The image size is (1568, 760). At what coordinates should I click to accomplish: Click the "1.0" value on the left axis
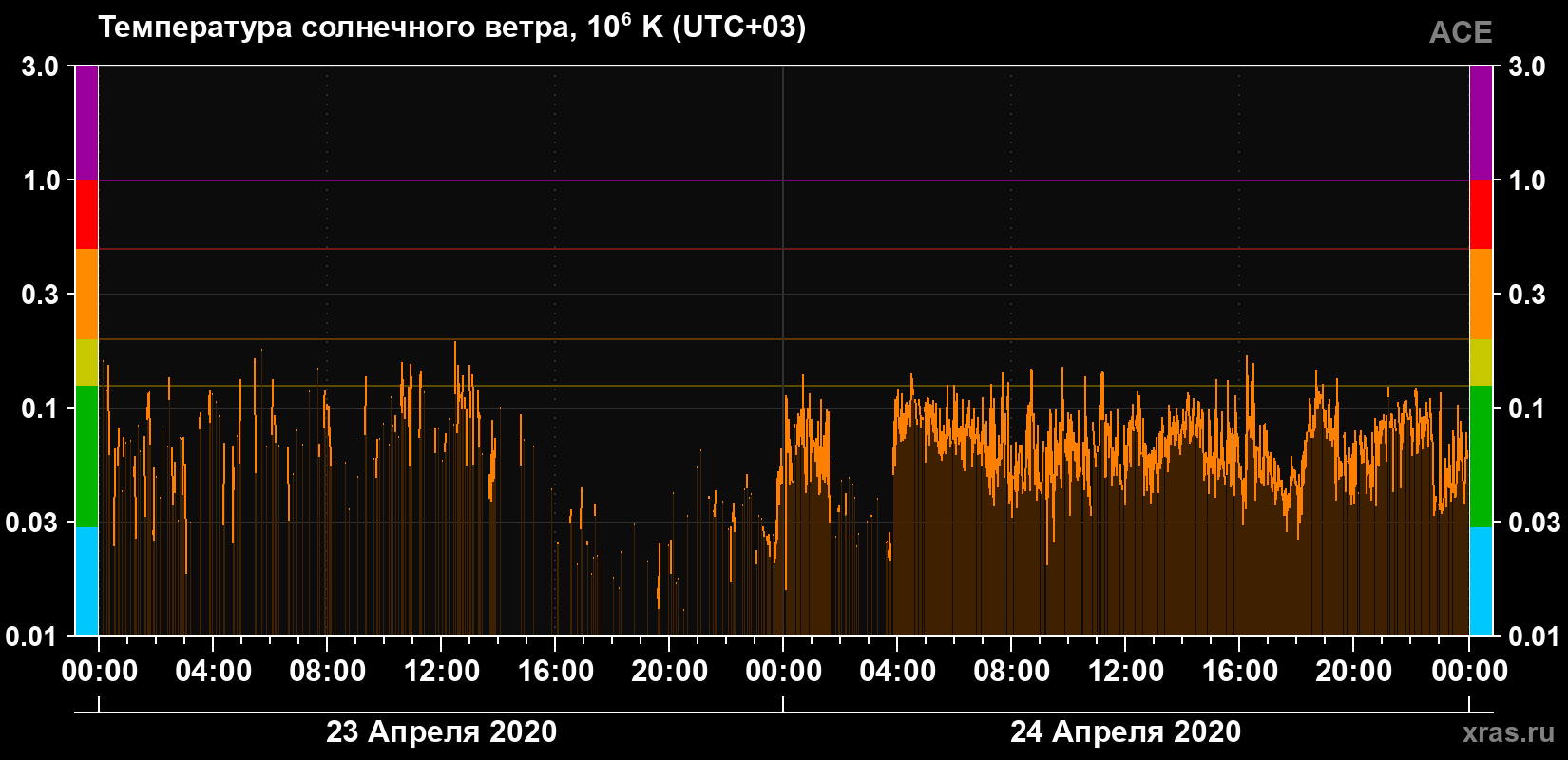coord(40,180)
